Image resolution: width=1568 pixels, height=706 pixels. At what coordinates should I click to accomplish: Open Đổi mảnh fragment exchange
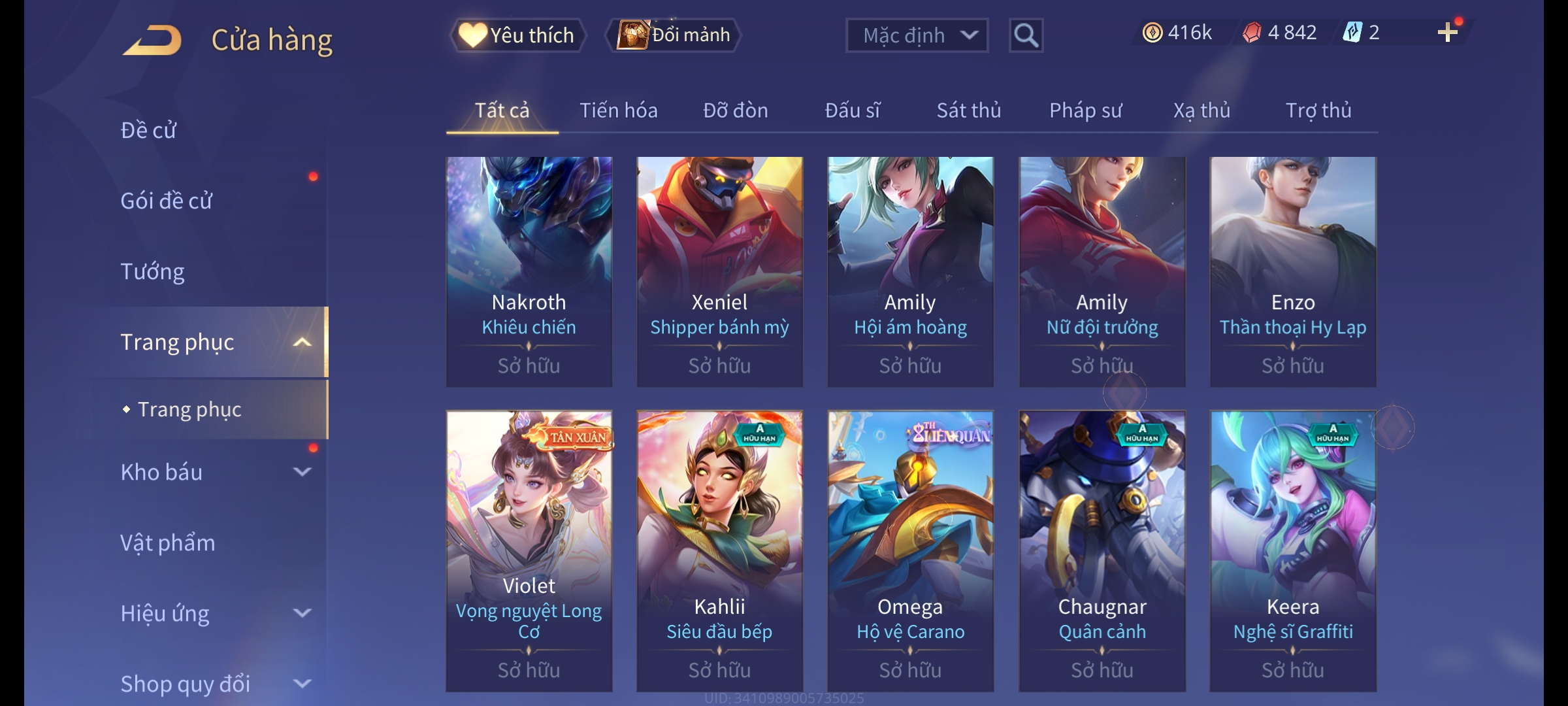[x=674, y=35]
